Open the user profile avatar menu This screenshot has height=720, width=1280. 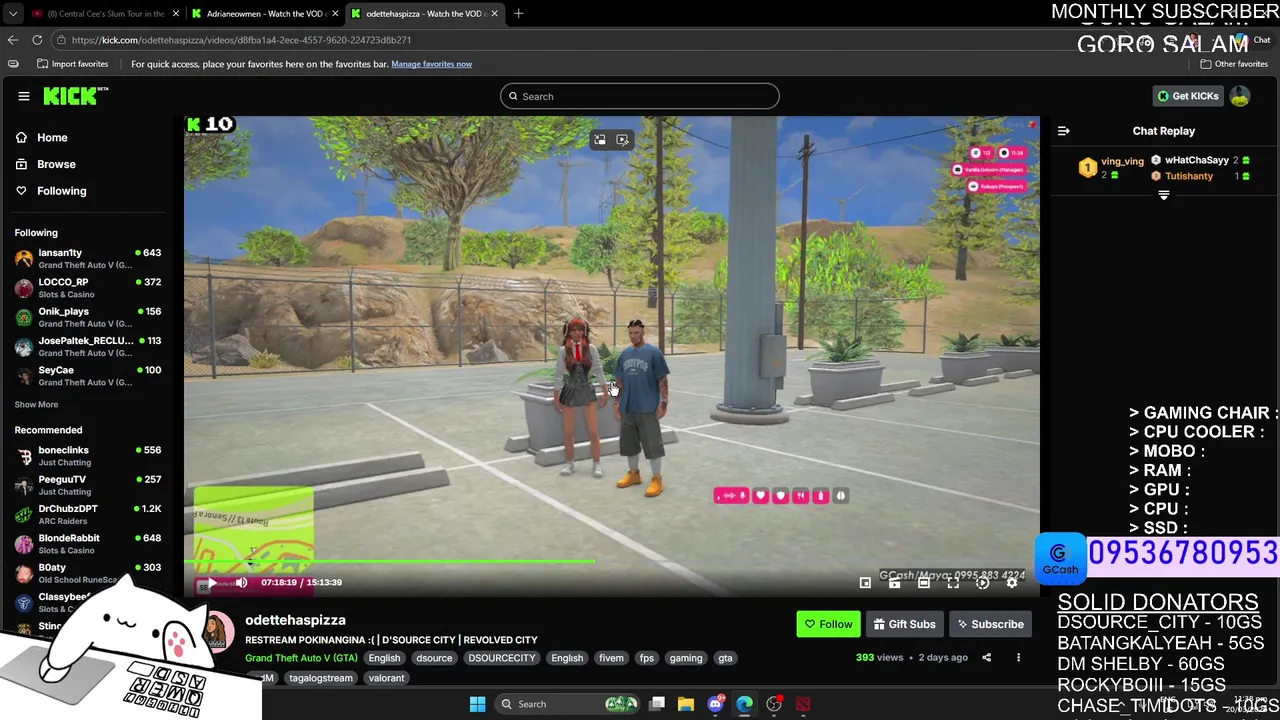(1240, 96)
